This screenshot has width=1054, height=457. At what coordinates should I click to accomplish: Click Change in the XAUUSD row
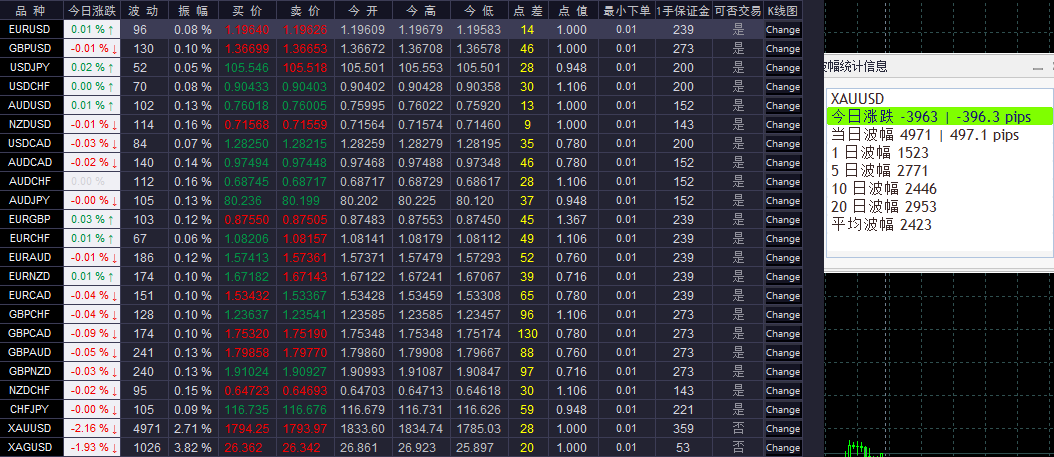782,429
